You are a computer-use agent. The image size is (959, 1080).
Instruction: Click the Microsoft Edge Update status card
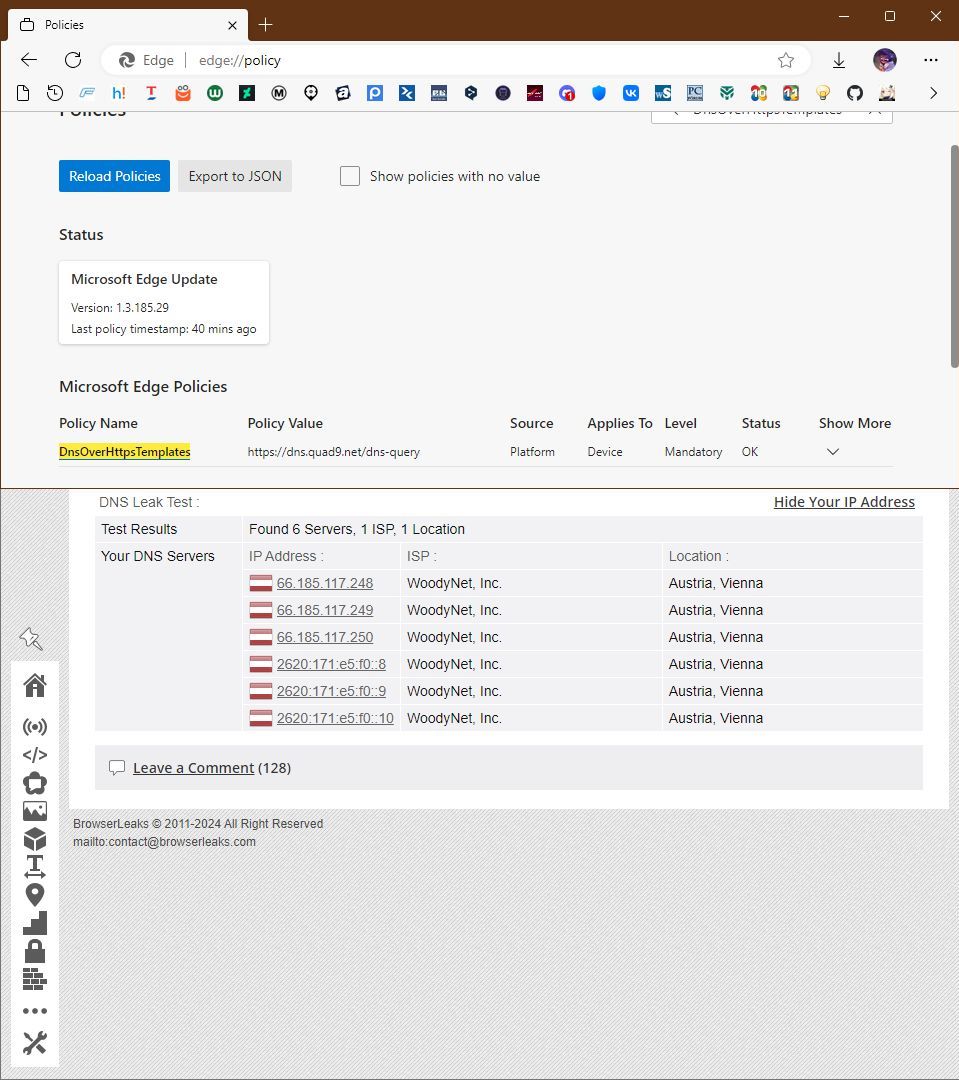(164, 302)
